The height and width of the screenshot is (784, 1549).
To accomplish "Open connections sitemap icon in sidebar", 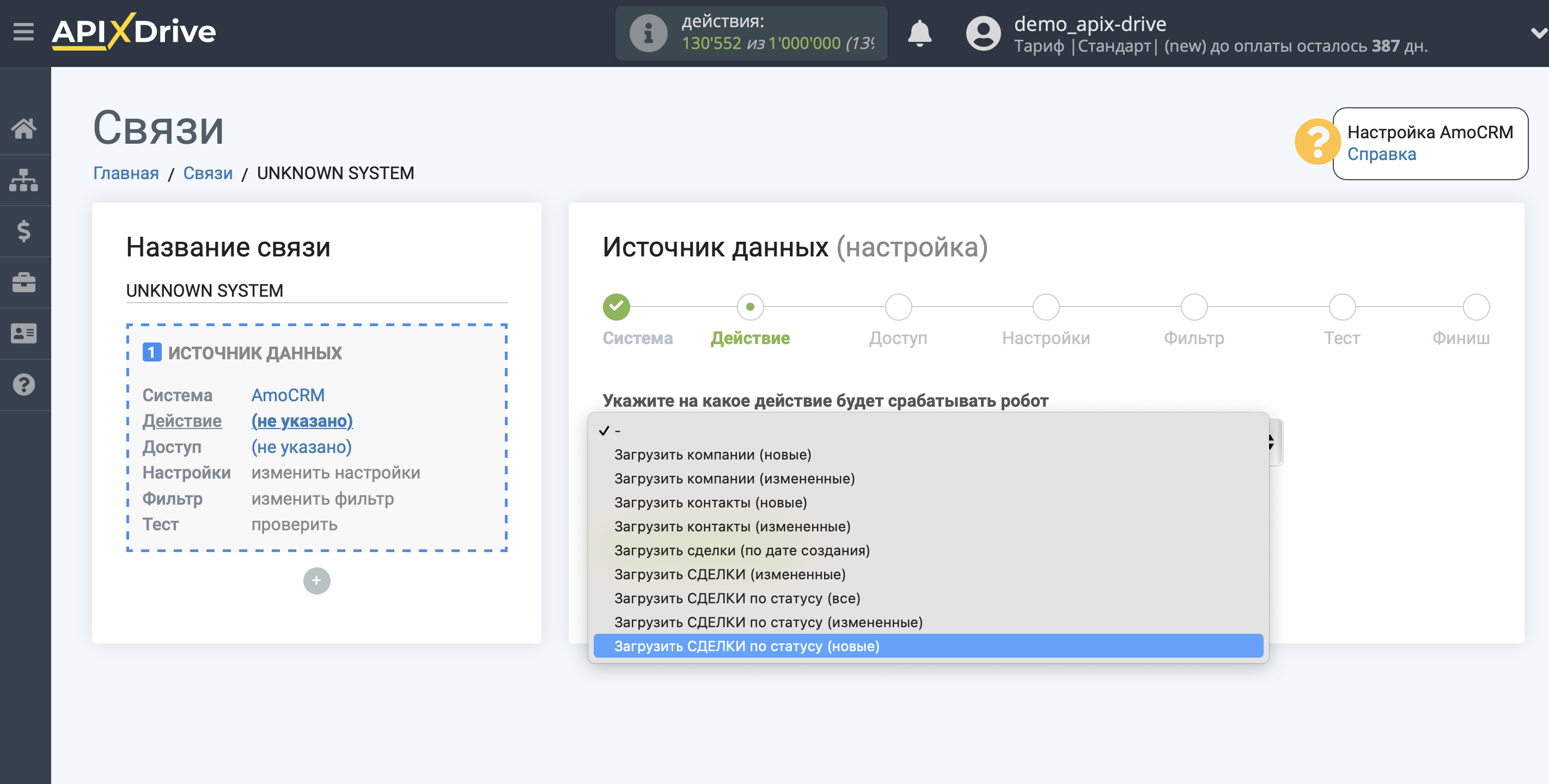I will pos(24,180).
